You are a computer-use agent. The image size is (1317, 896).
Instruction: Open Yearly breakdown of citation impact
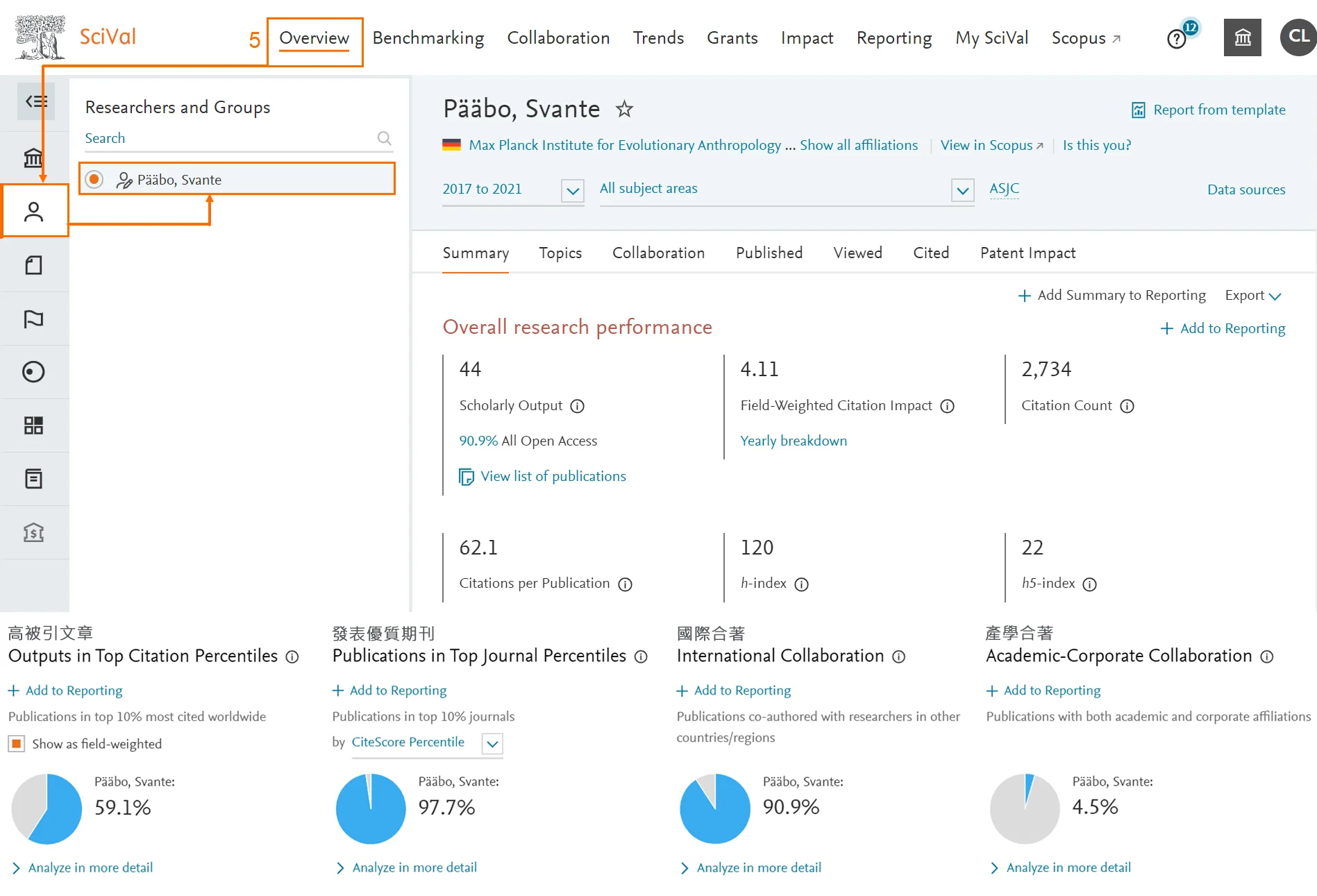(794, 440)
